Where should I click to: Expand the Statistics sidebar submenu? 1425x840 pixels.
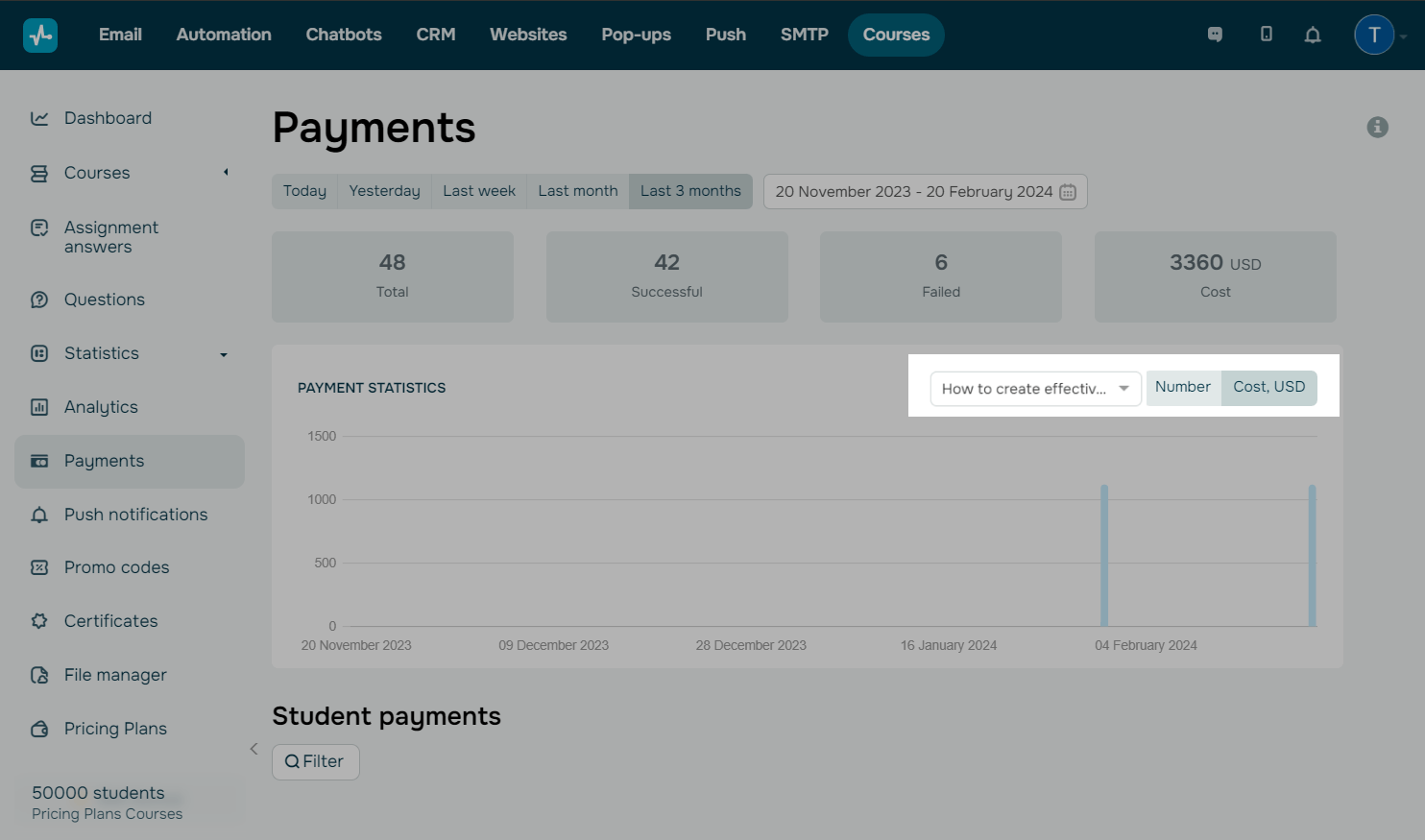tap(224, 354)
